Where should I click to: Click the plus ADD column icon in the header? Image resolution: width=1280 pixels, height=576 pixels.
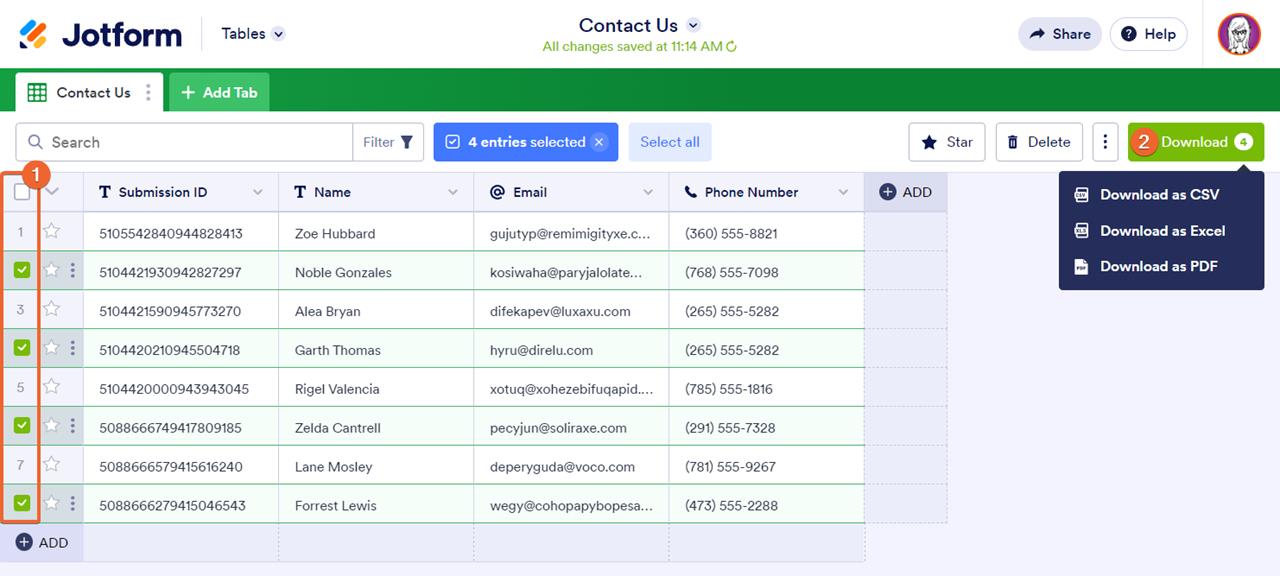(888, 192)
